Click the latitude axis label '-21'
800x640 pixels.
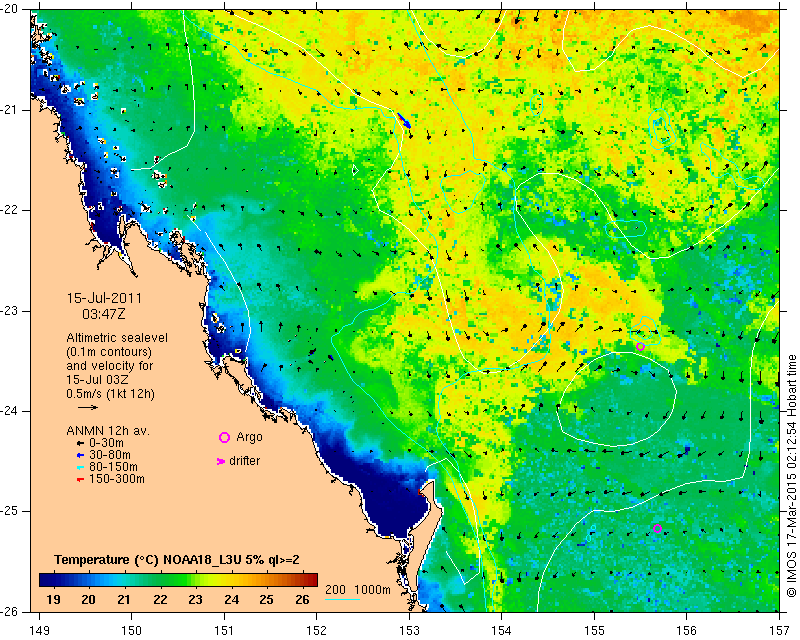[10, 110]
